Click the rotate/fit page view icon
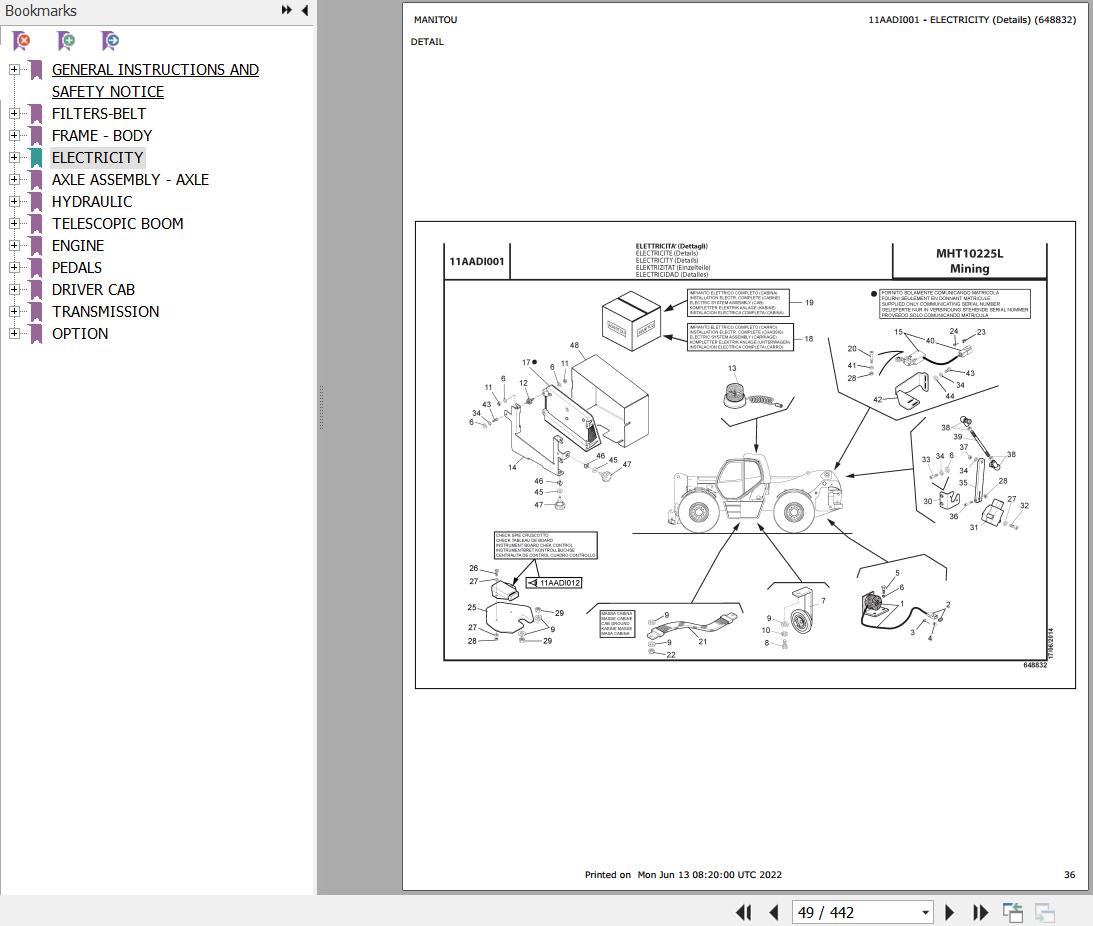The image size is (1093, 926). tap(1013, 912)
